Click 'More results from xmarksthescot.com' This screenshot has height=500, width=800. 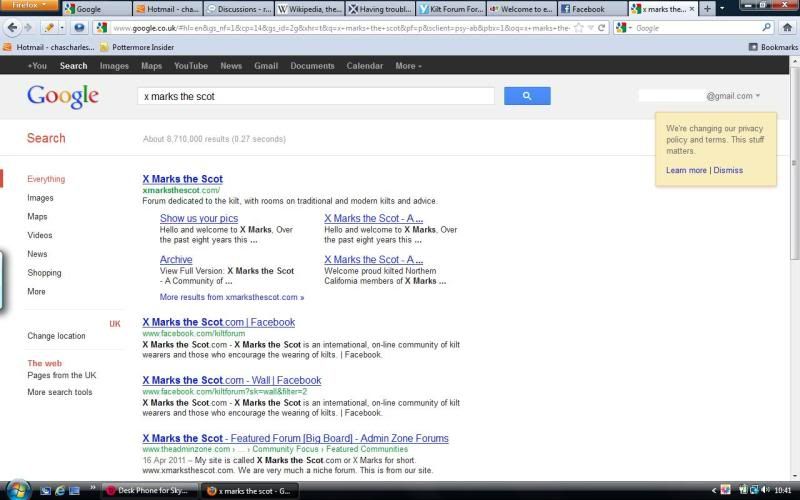click(232, 297)
